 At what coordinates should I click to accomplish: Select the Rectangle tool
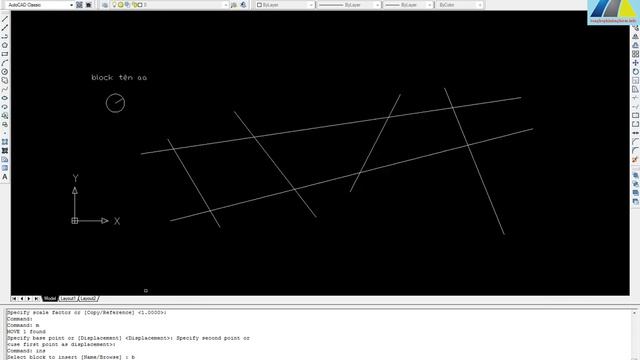click(x=4, y=54)
